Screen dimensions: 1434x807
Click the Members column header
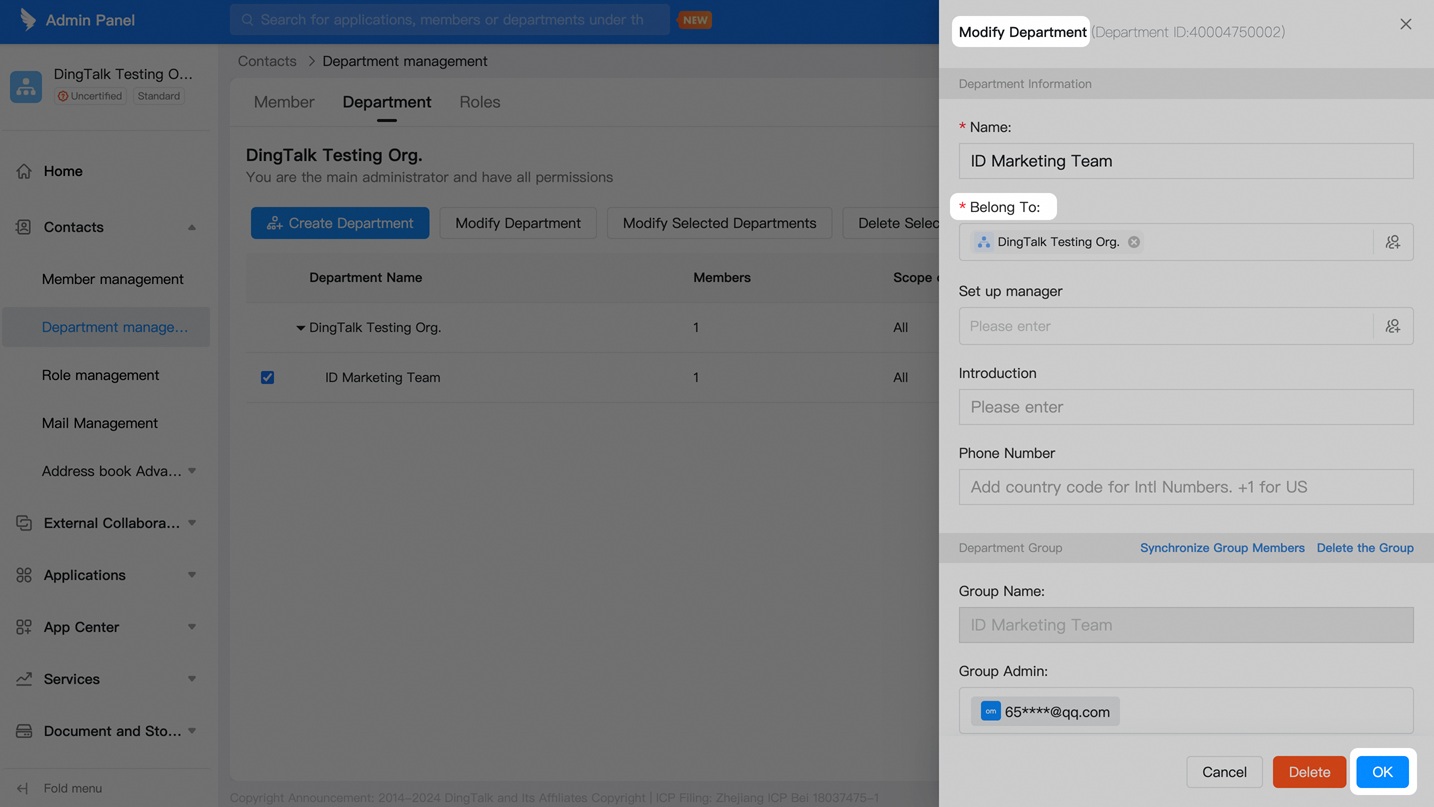[x=722, y=277]
